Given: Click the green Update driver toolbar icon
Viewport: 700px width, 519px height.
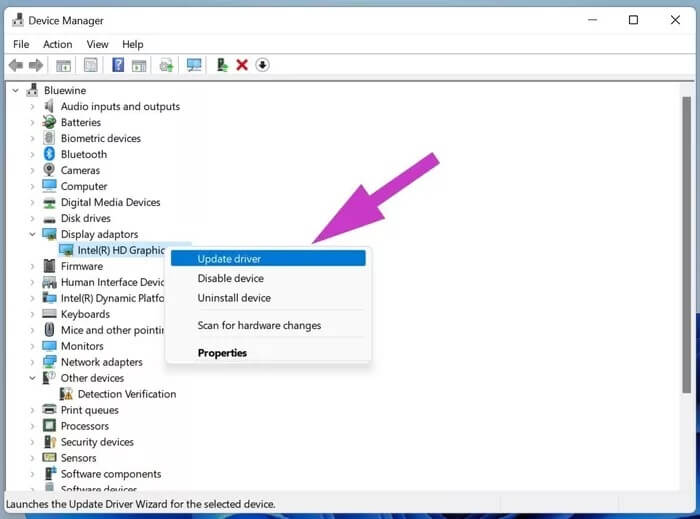Looking at the screenshot, I should coord(222,65).
